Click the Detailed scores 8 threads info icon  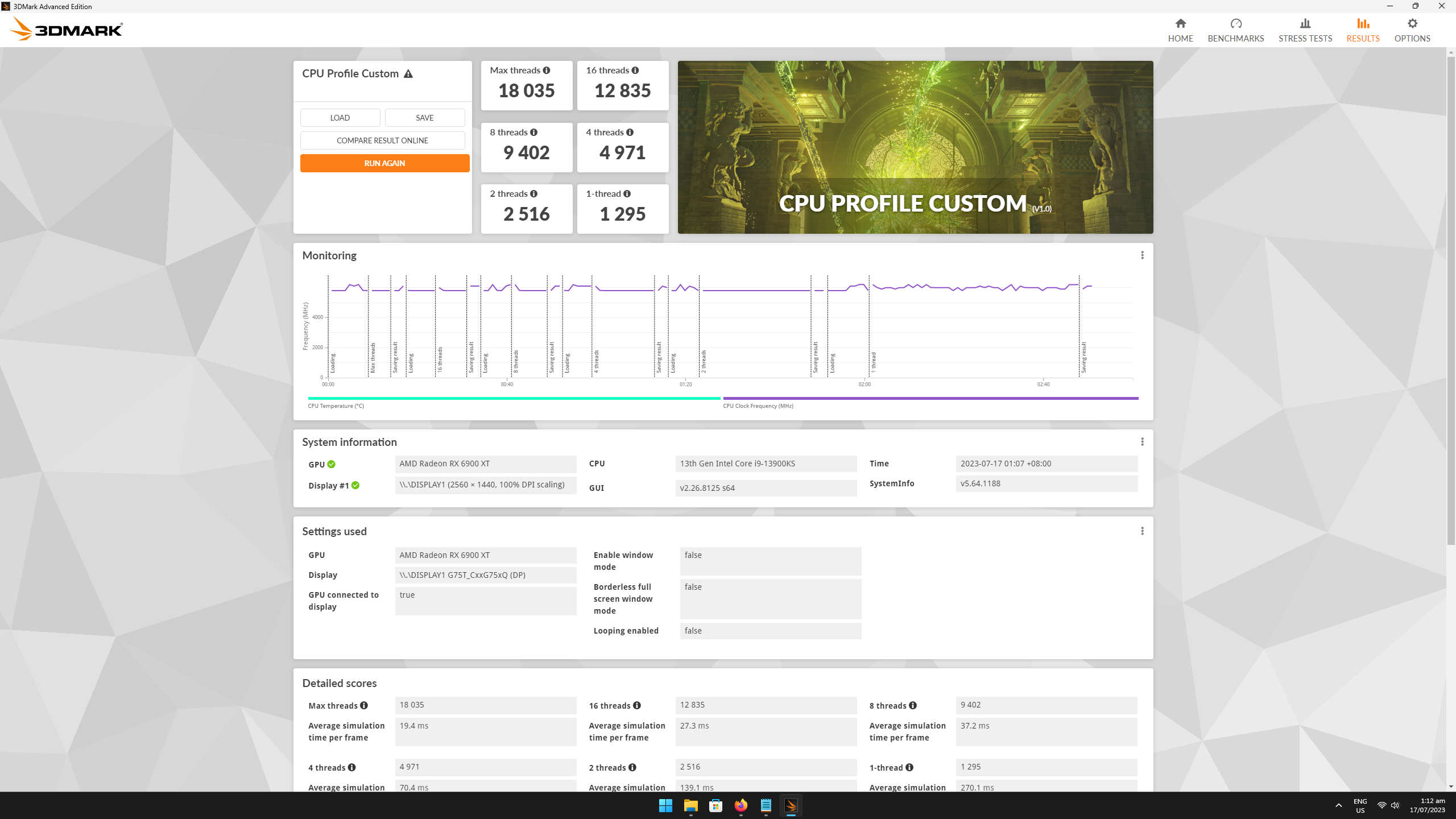pos(913,706)
